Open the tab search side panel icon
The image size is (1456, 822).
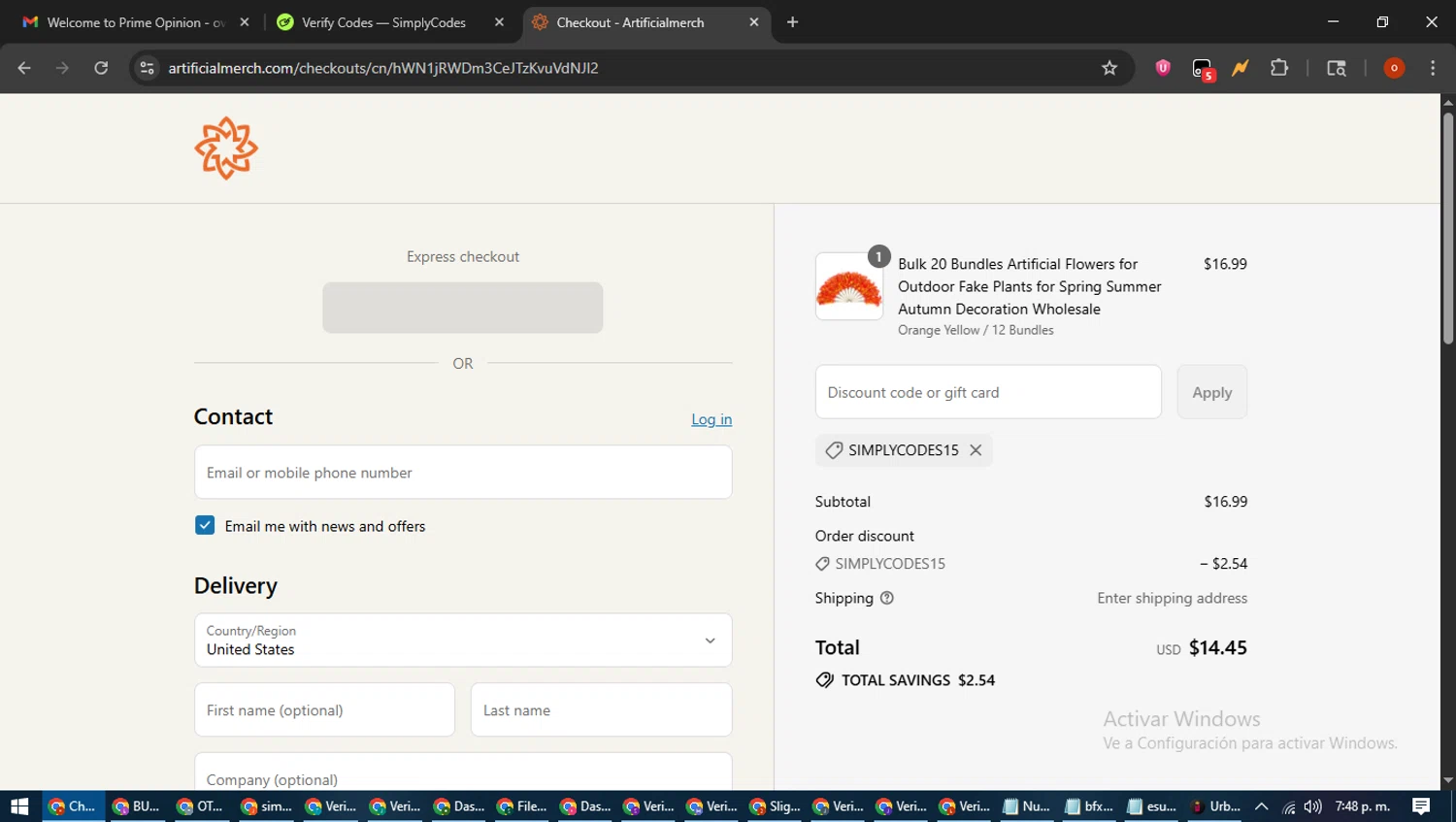pos(1337,68)
